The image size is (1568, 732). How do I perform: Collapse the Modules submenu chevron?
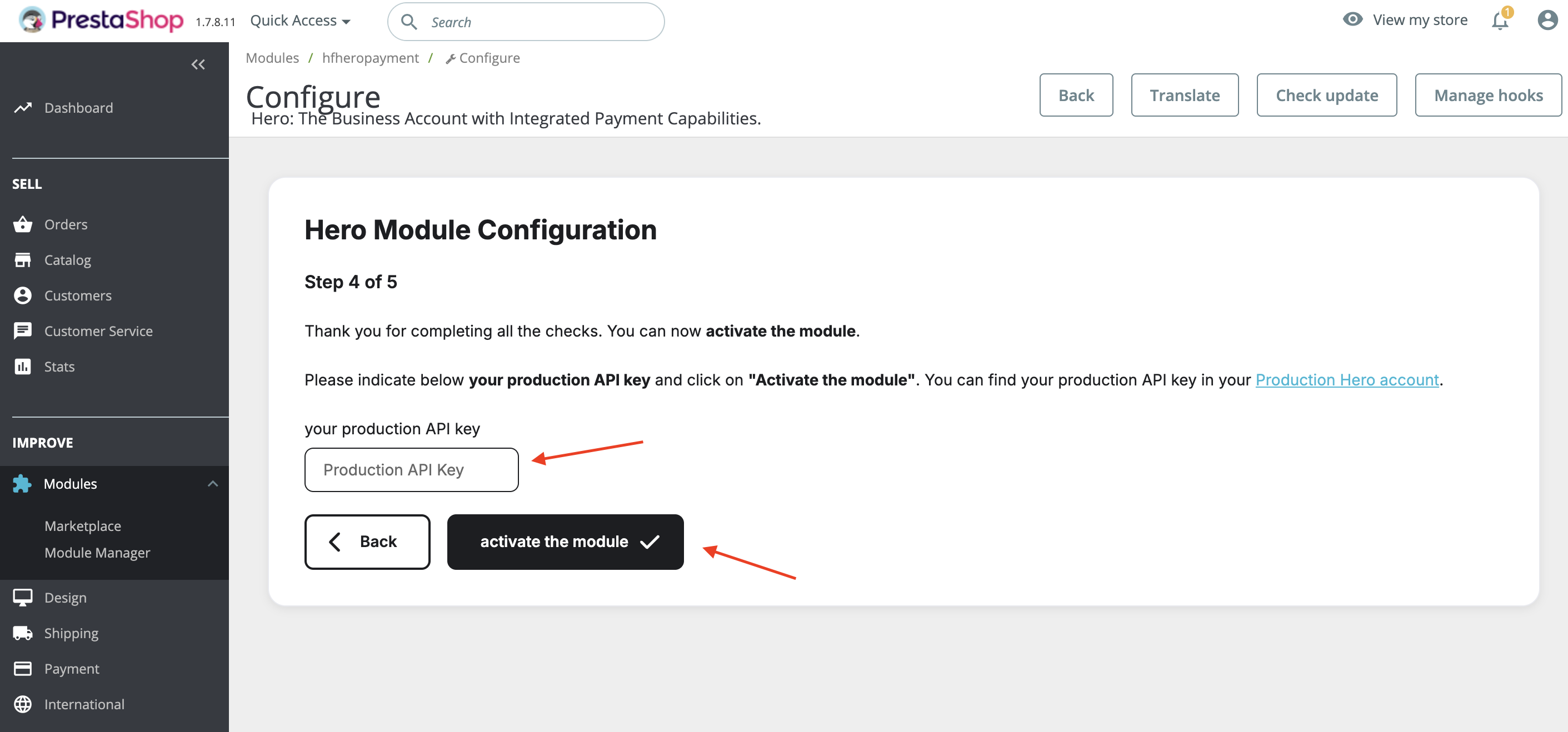coord(212,484)
